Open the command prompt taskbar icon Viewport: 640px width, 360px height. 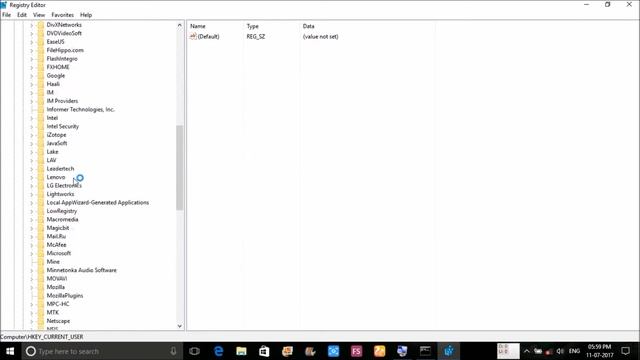click(425, 351)
